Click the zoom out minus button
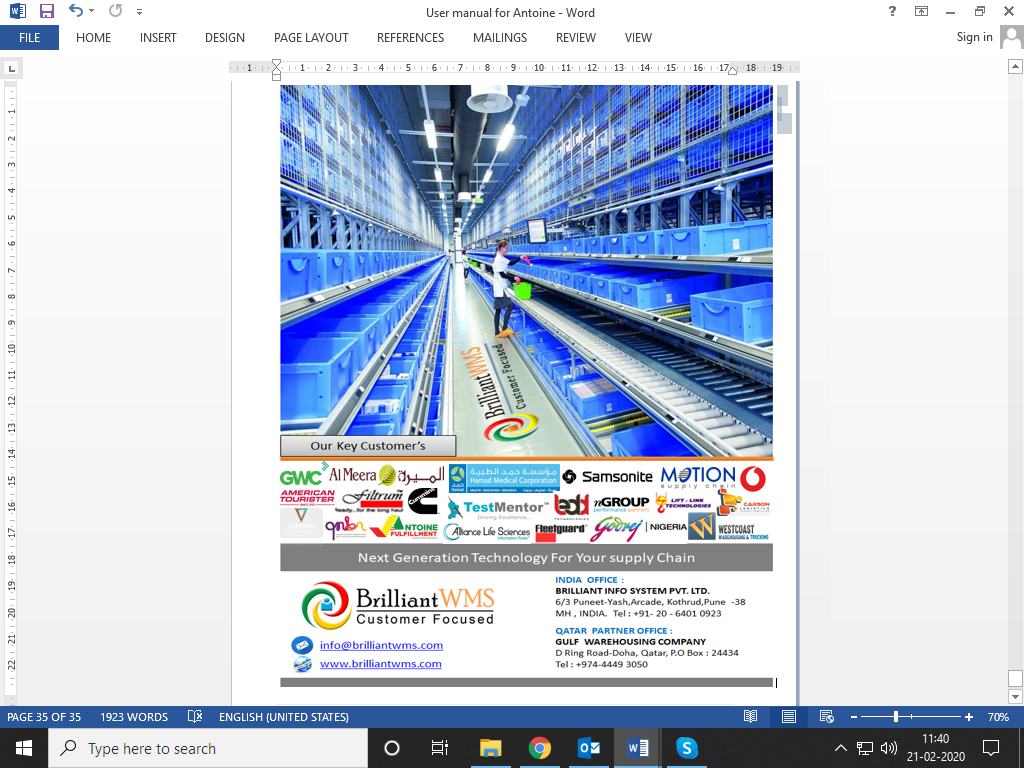Screen dimensions: 1024x768 tap(853, 717)
